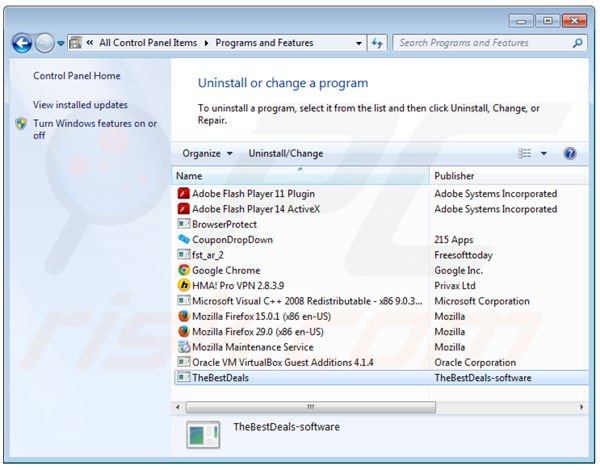
Task: Click the horizontal scrollbar right arrow
Action: tap(581, 407)
